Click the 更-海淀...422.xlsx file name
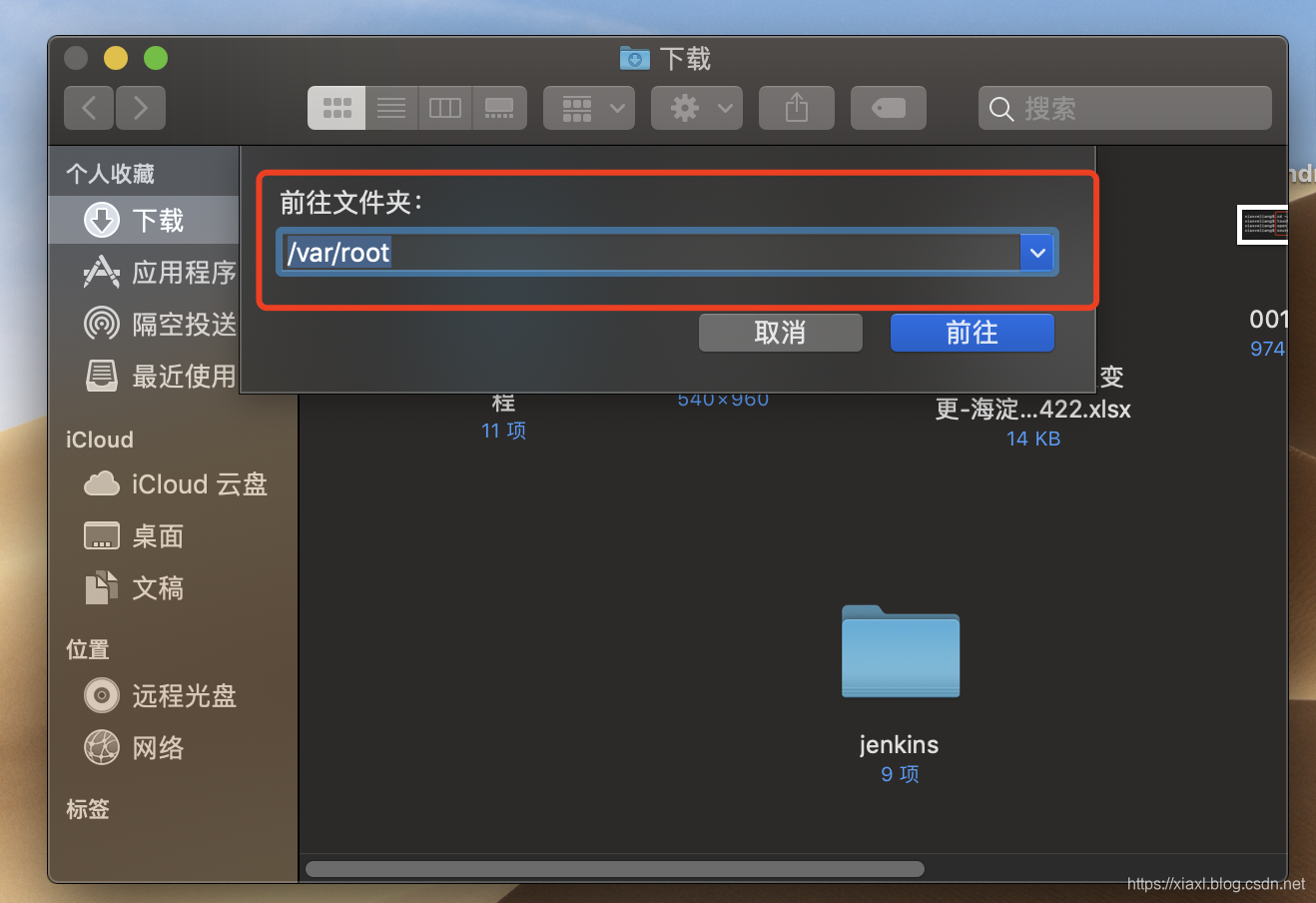1316x903 pixels. tap(1032, 409)
